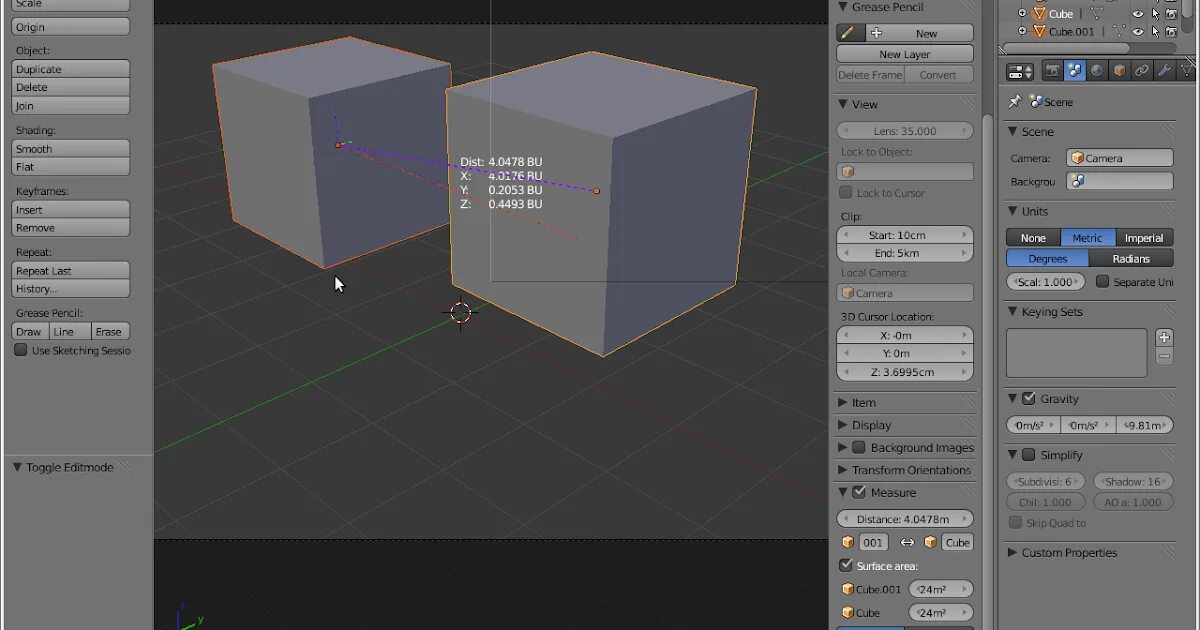The height and width of the screenshot is (630, 1200).
Task: Expand the Custom Properties panel
Action: coord(1012,552)
